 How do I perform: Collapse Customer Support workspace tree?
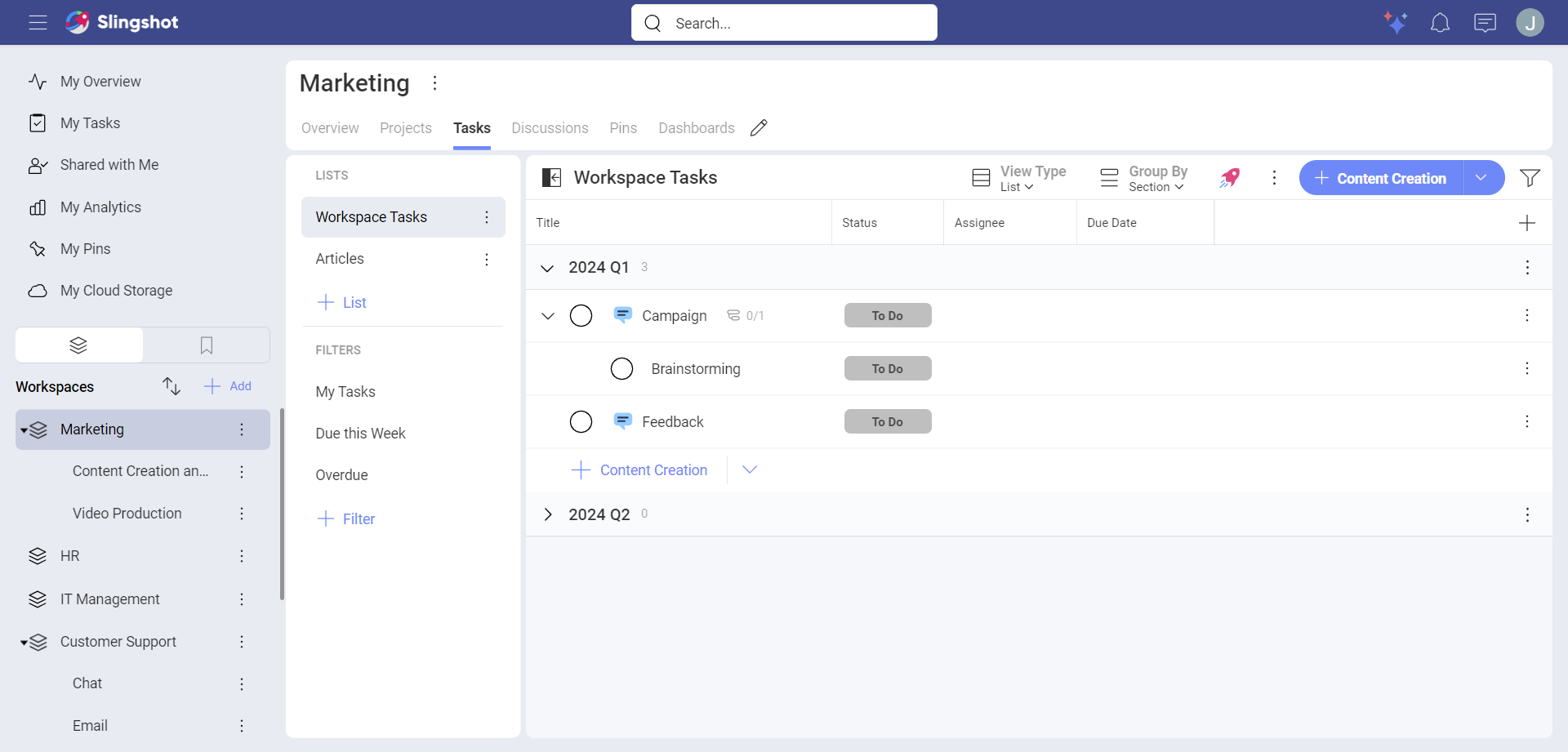24,643
